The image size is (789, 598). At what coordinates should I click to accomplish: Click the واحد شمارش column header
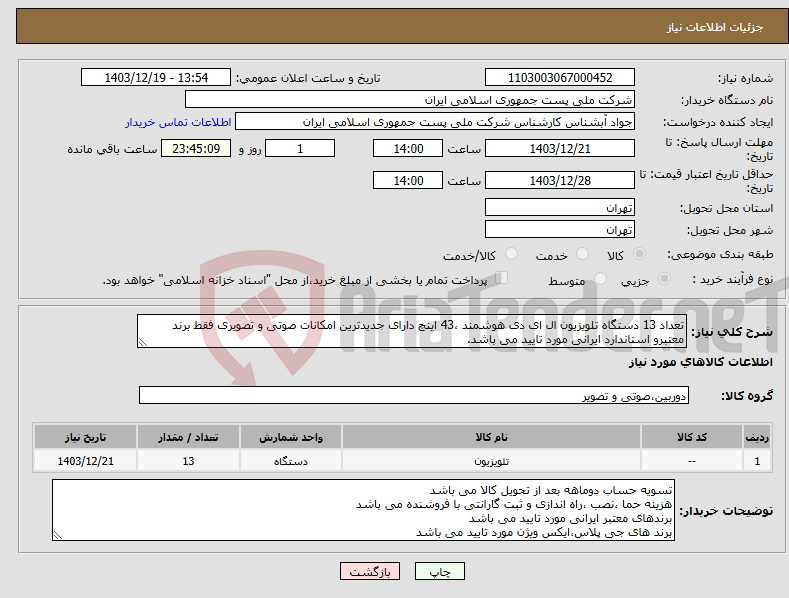pyautogui.click(x=291, y=437)
